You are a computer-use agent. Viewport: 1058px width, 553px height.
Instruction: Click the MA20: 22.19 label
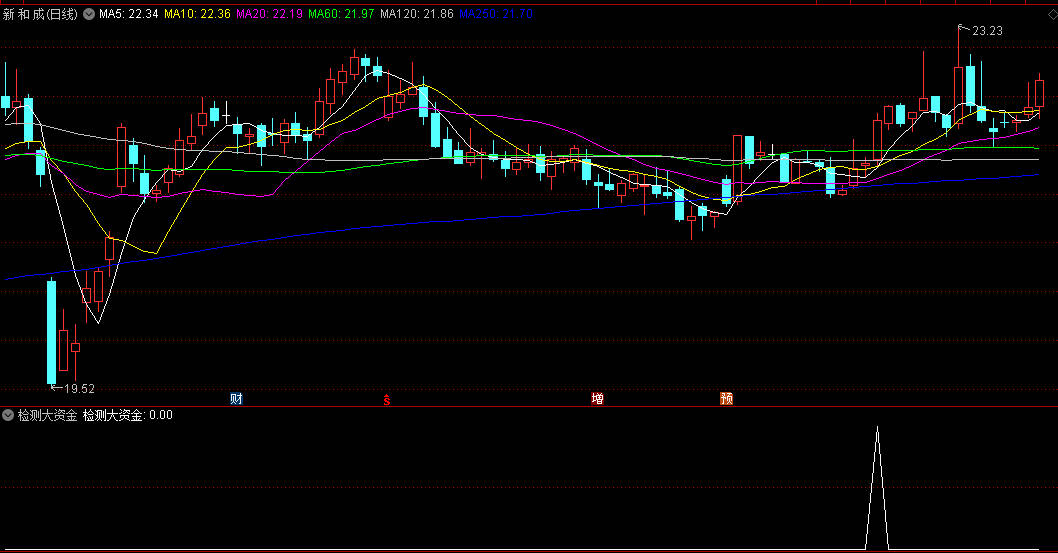tap(269, 14)
